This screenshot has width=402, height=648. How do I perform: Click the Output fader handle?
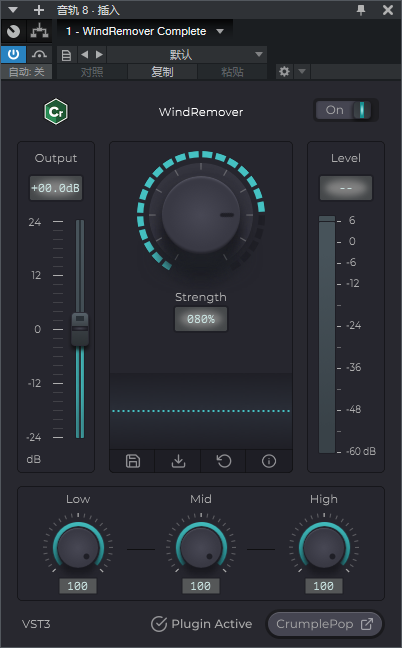80,329
